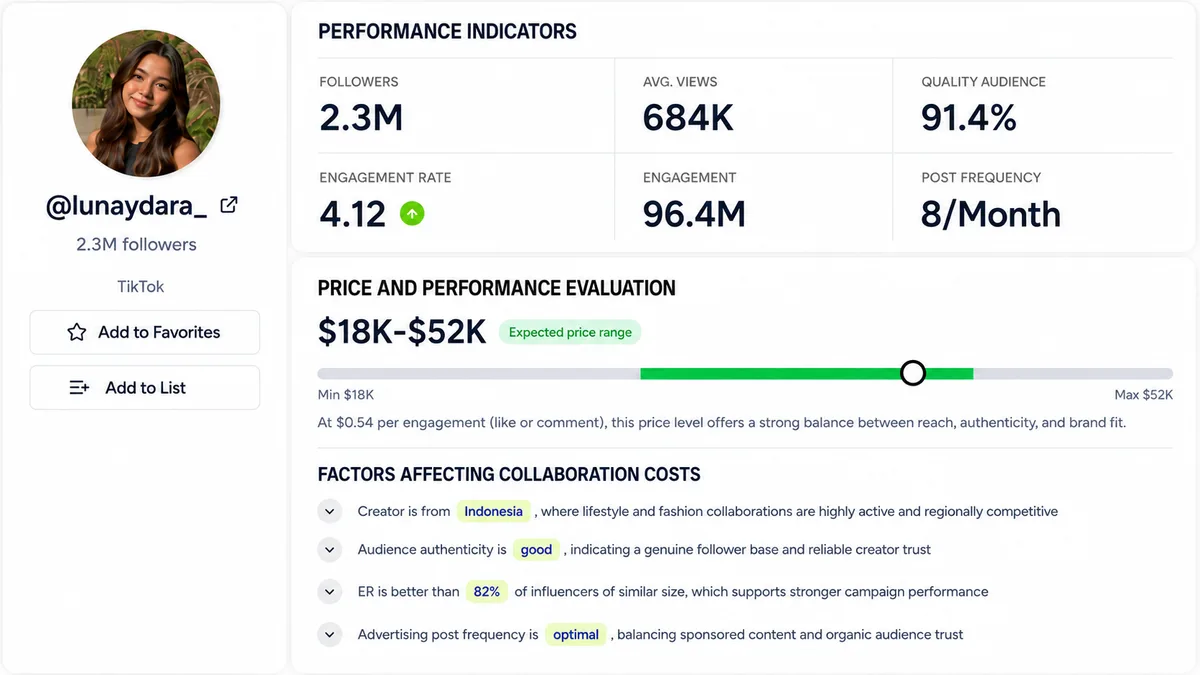Click the Max $52K label
Viewport: 1200px width, 675px height.
coord(1144,395)
